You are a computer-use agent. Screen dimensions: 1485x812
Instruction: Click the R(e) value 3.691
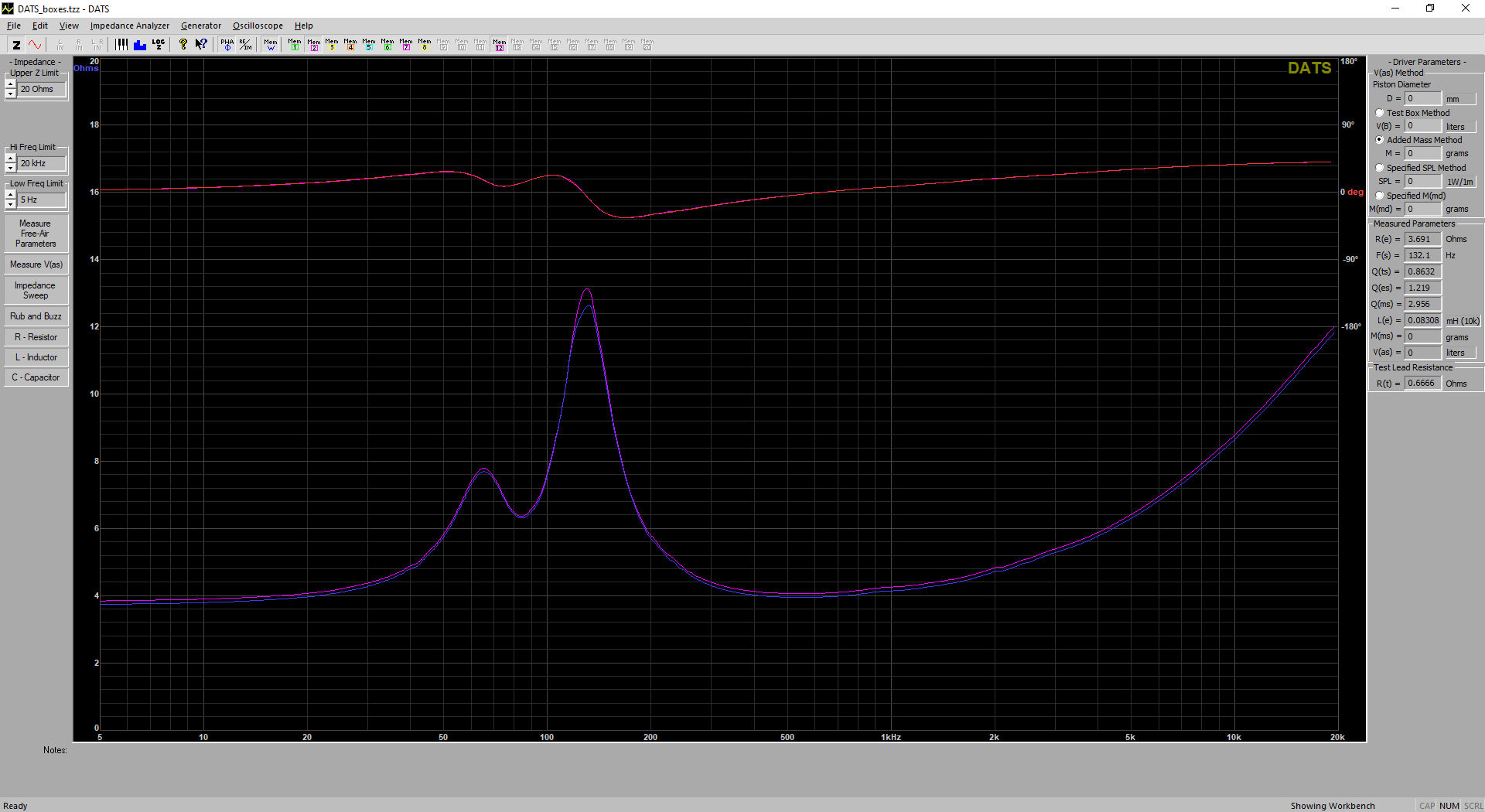coord(1423,239)
